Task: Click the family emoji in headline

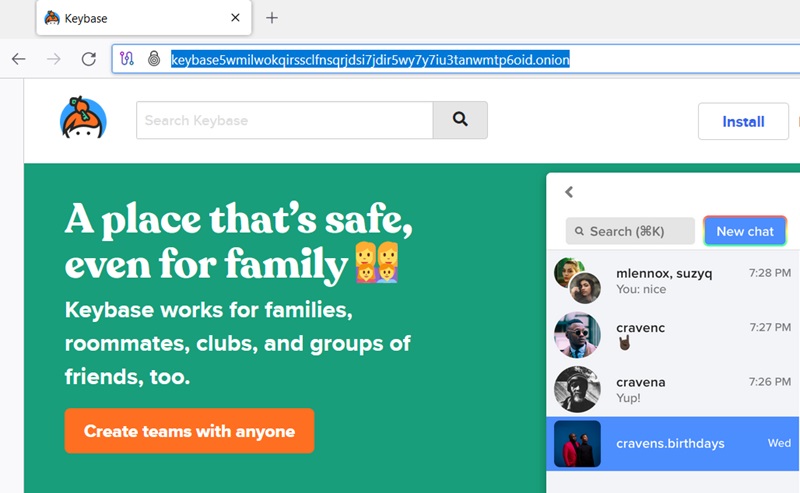Action: (x=377, y=262)
